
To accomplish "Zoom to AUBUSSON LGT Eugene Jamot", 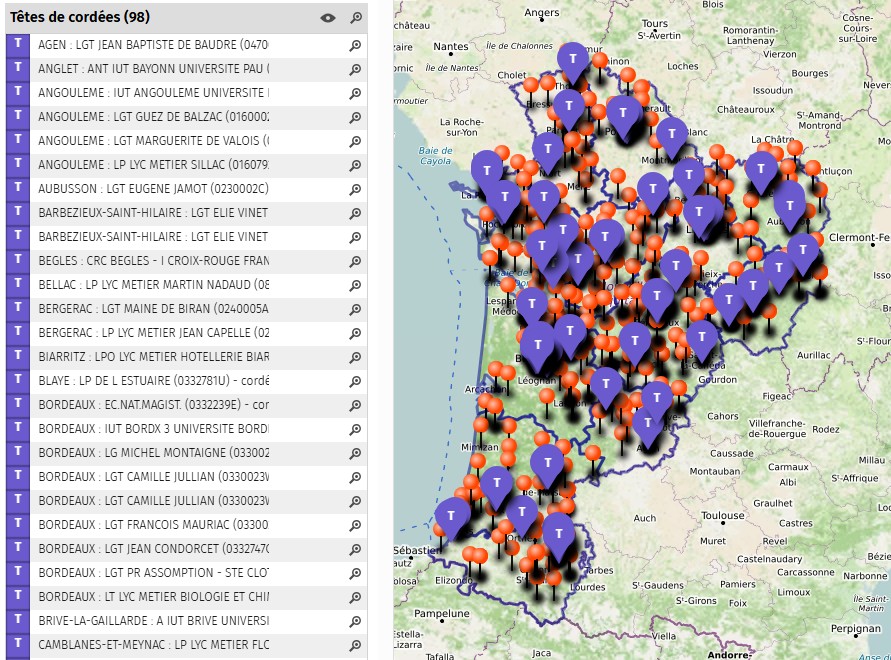I will click(355, 190).
